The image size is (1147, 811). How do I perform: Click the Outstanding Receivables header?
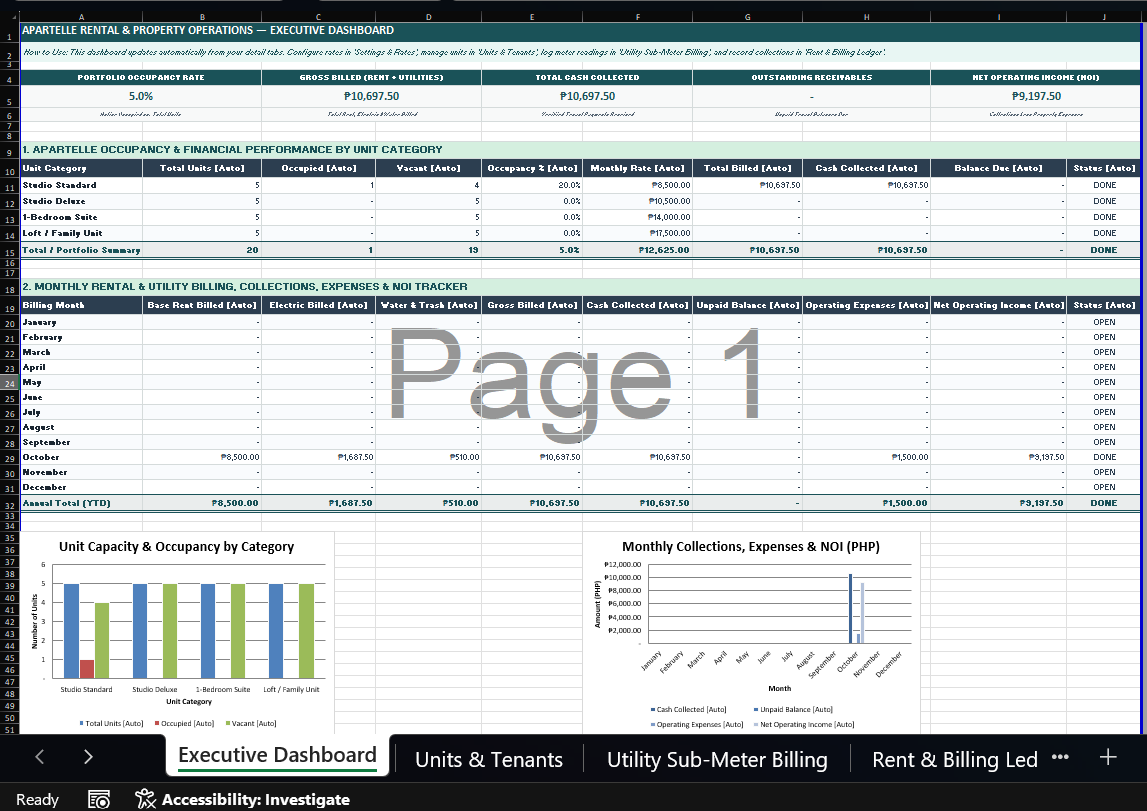811,77
